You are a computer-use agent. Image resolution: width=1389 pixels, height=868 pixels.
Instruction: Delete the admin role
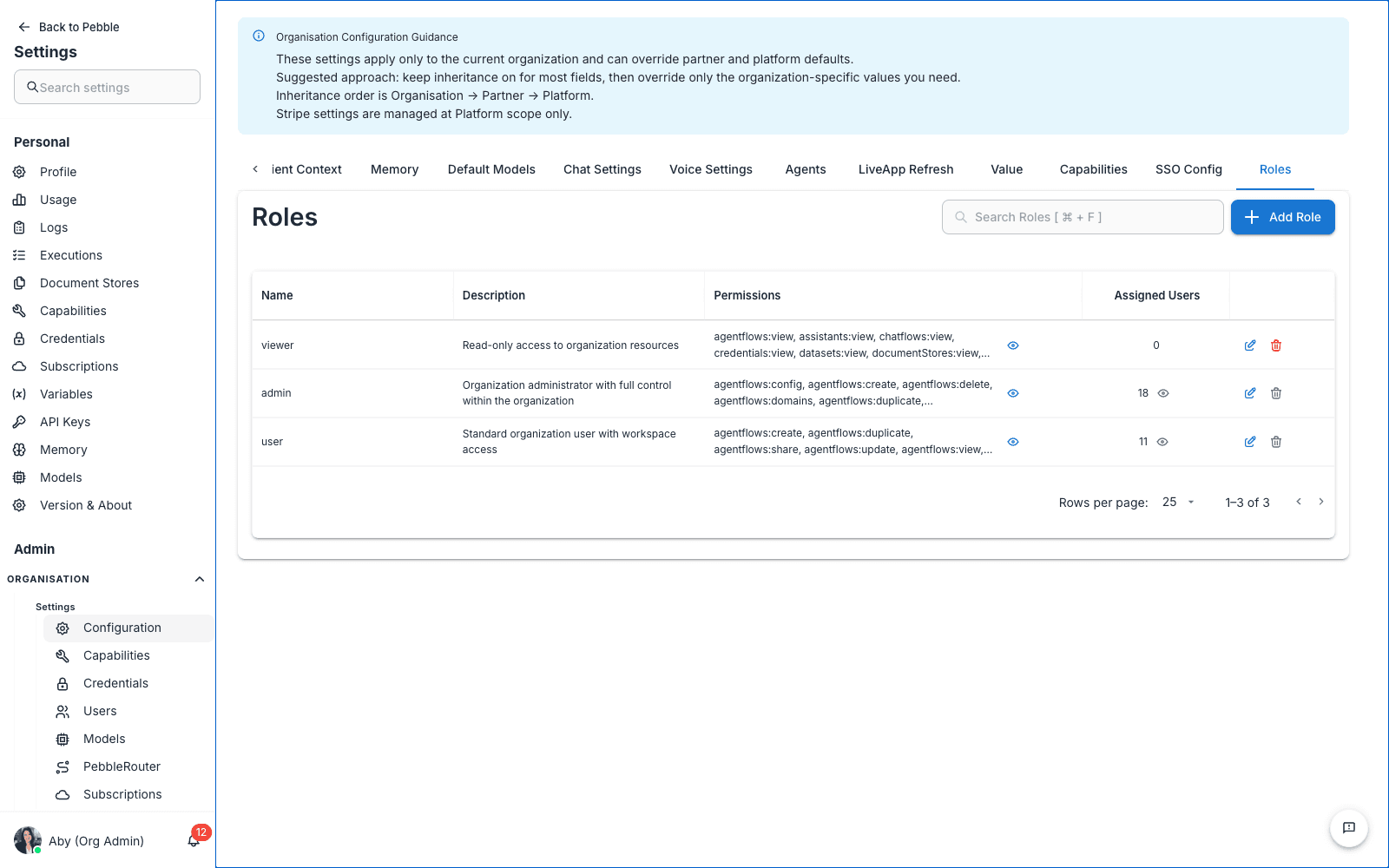1276,393
